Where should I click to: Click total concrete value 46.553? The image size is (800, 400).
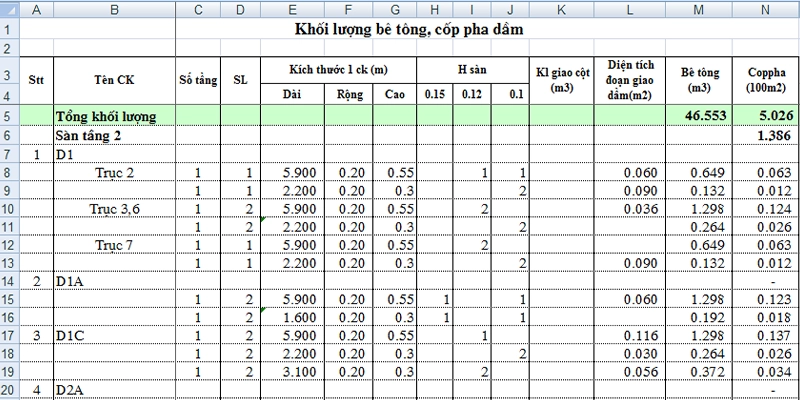tap(699, 117)
